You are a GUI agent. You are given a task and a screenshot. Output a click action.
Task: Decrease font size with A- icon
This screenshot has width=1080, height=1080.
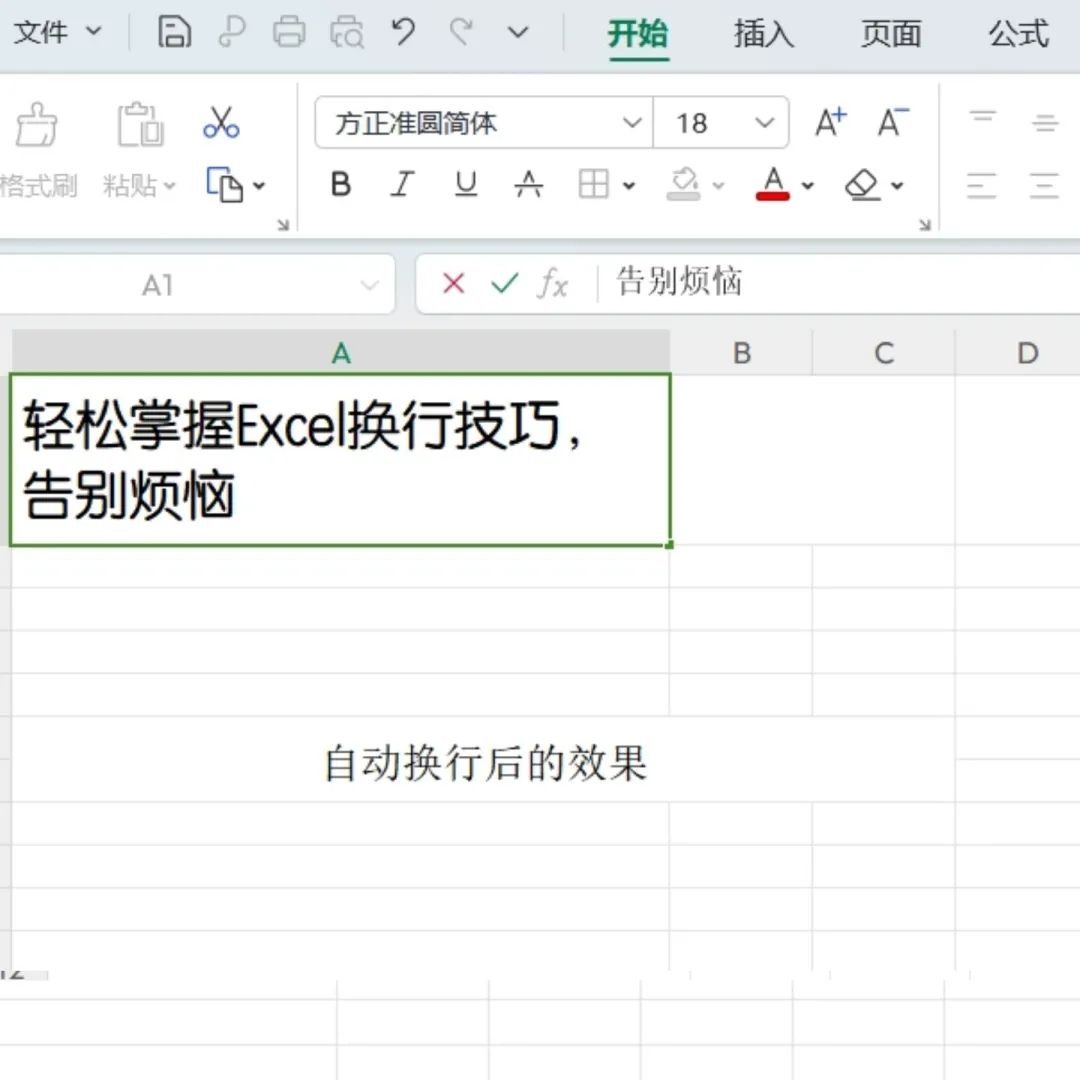tap(893, 123)
